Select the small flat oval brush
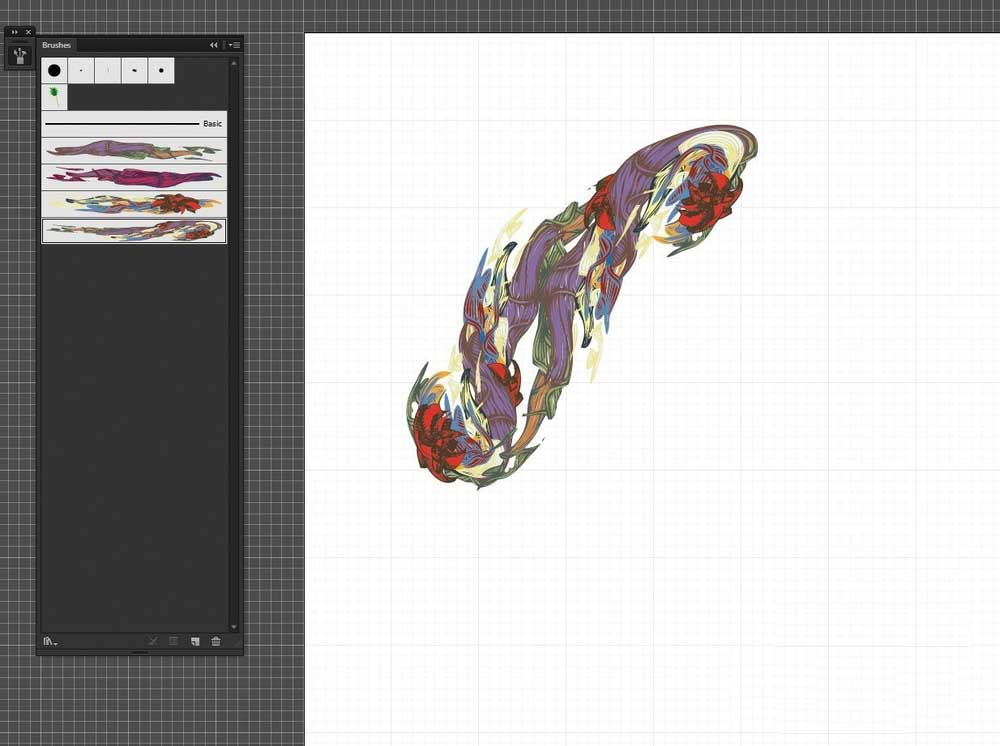The height and width of the screenshot is (746, 1000). point(135,71)
